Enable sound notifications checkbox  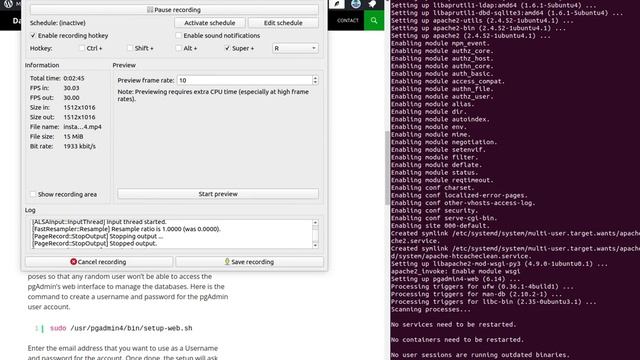pos(178,36)
